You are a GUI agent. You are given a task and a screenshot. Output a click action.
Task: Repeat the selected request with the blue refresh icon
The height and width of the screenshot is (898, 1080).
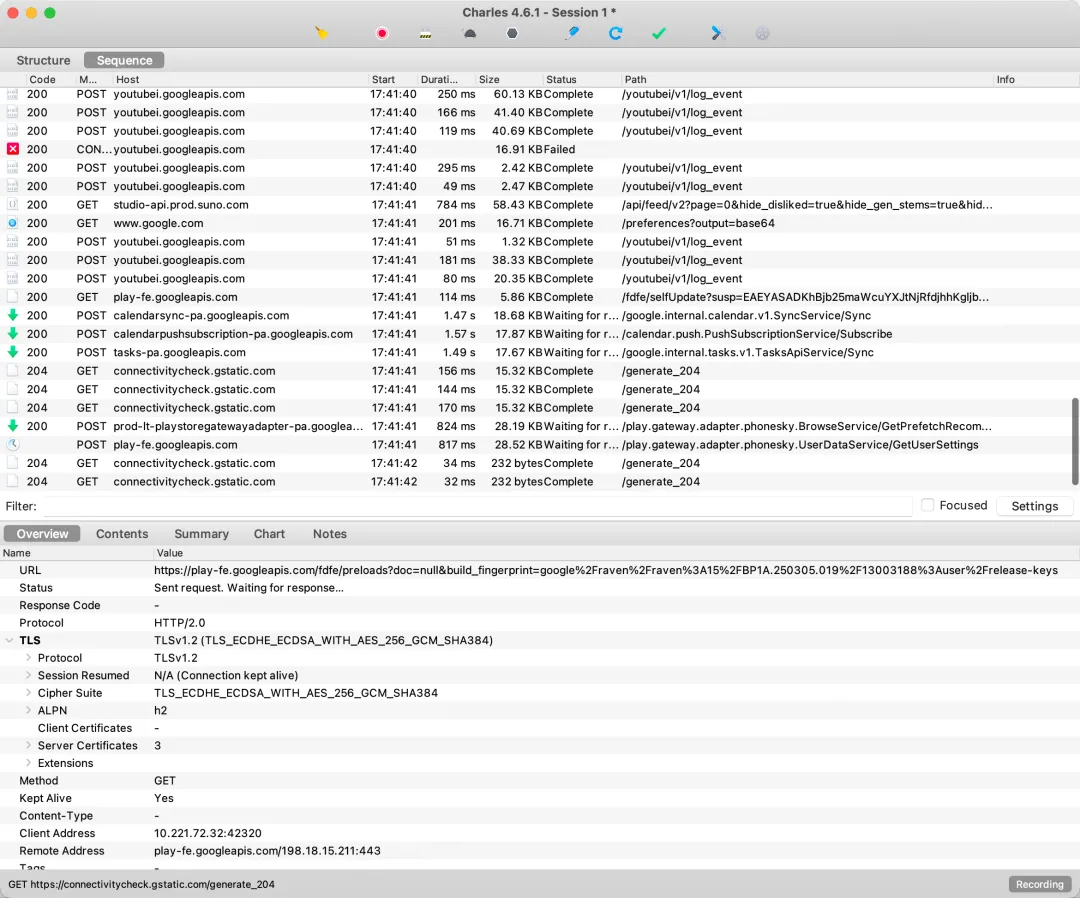point(616,33)
